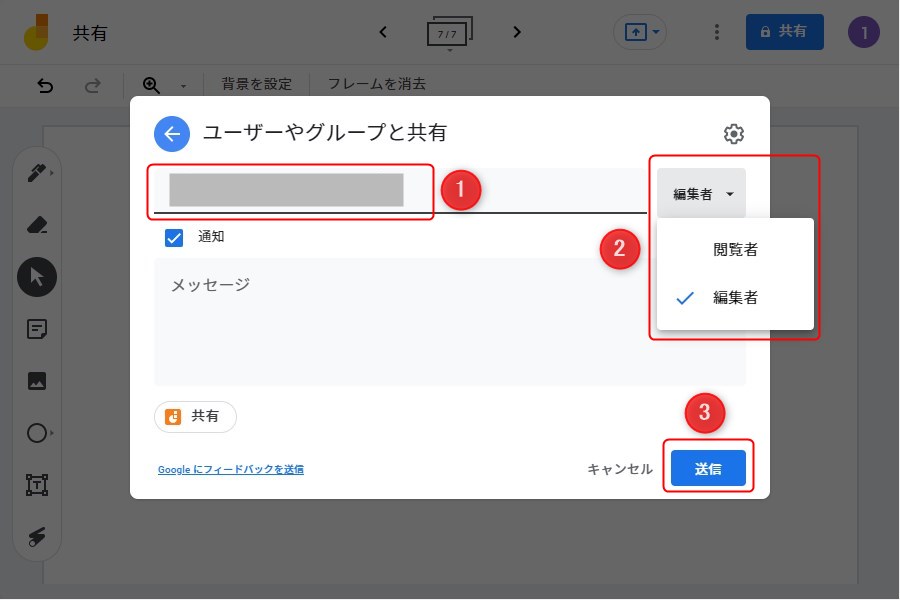
Task: Add a text box
Action: (37, 485)
